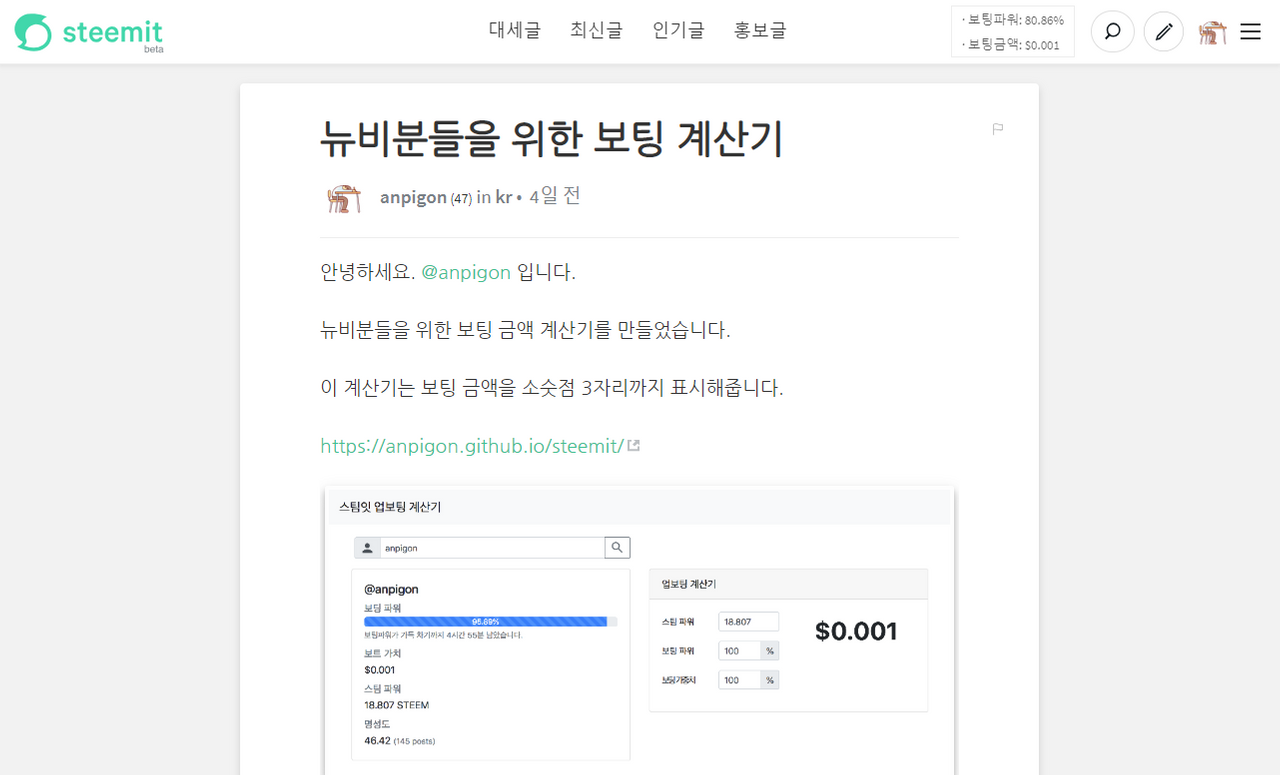Click the author avatar beside anpigon

343,198
